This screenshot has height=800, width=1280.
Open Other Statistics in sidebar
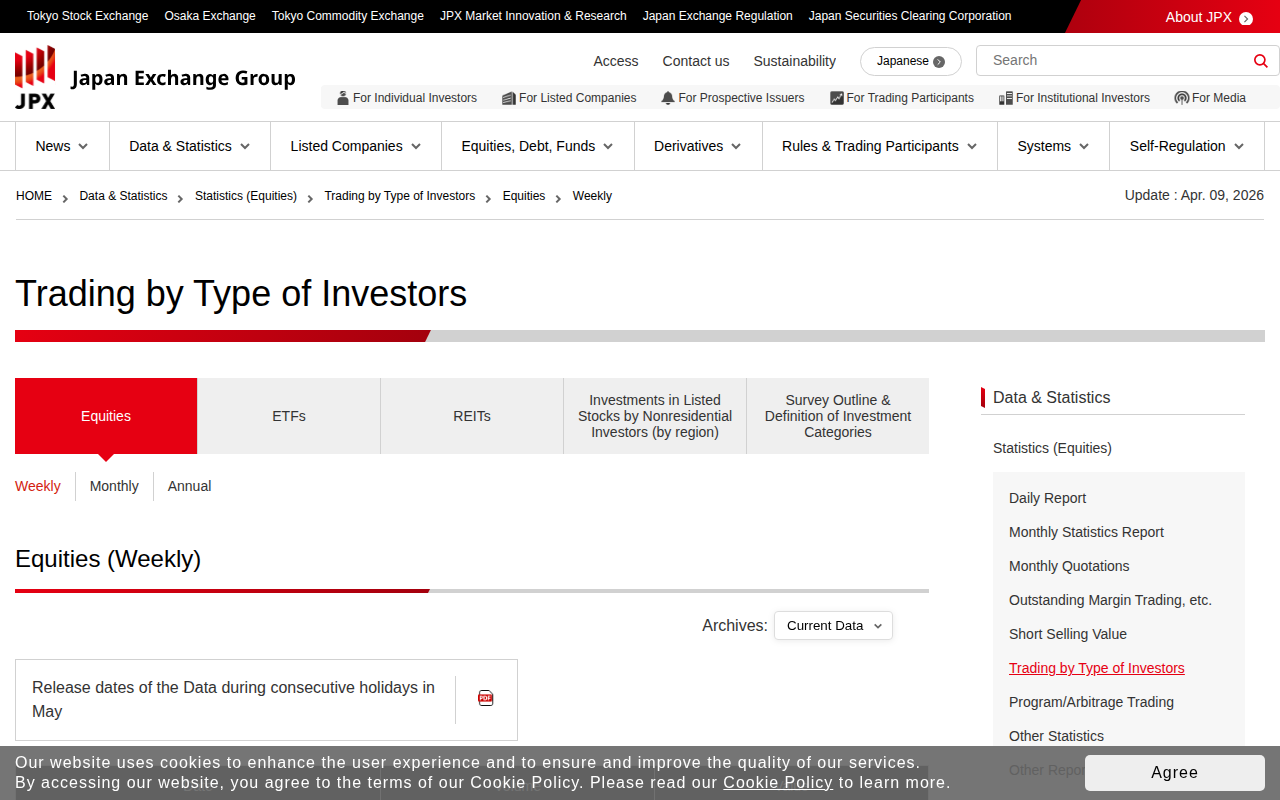1056,736
